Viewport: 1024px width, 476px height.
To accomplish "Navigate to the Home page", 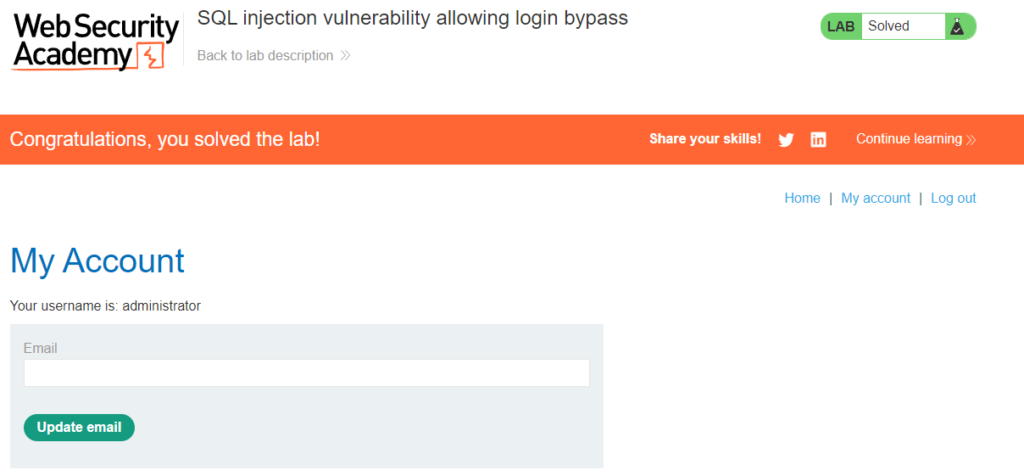I will (x=802, y=198).
